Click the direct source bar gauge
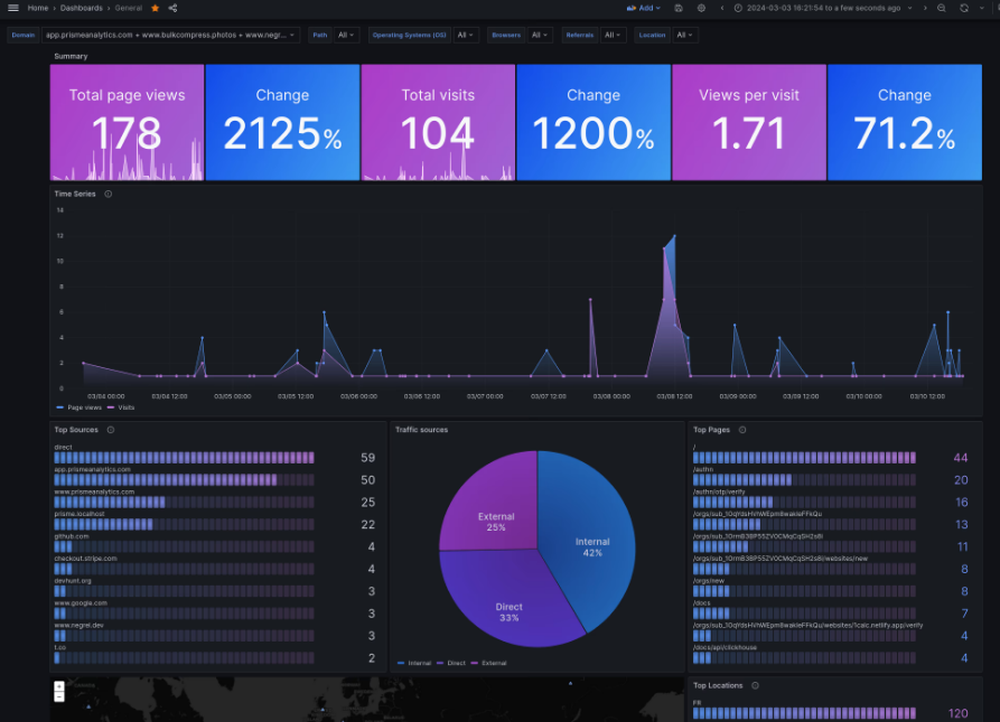Image resolution: width=1000 pixels, height=722 pixels. (x=184, y=458)
